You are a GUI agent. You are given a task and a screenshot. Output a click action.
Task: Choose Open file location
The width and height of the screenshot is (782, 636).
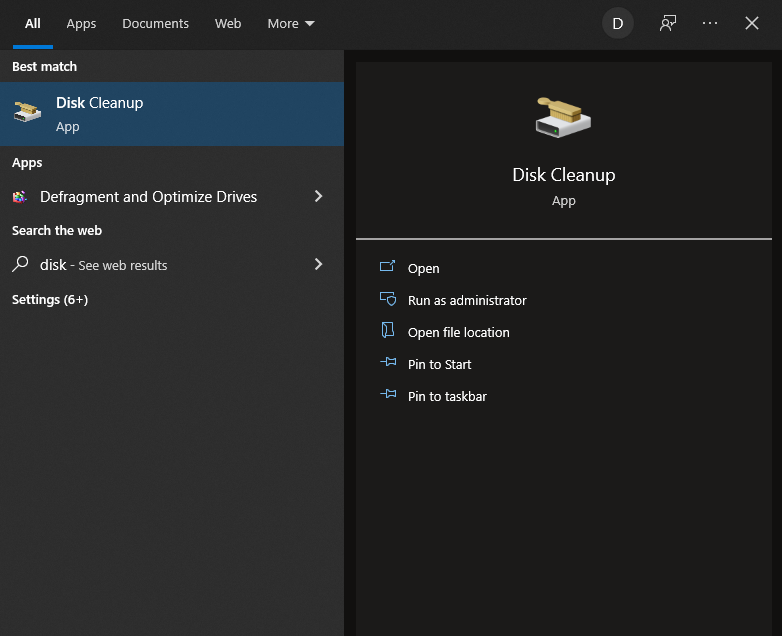tap(458, 332)
